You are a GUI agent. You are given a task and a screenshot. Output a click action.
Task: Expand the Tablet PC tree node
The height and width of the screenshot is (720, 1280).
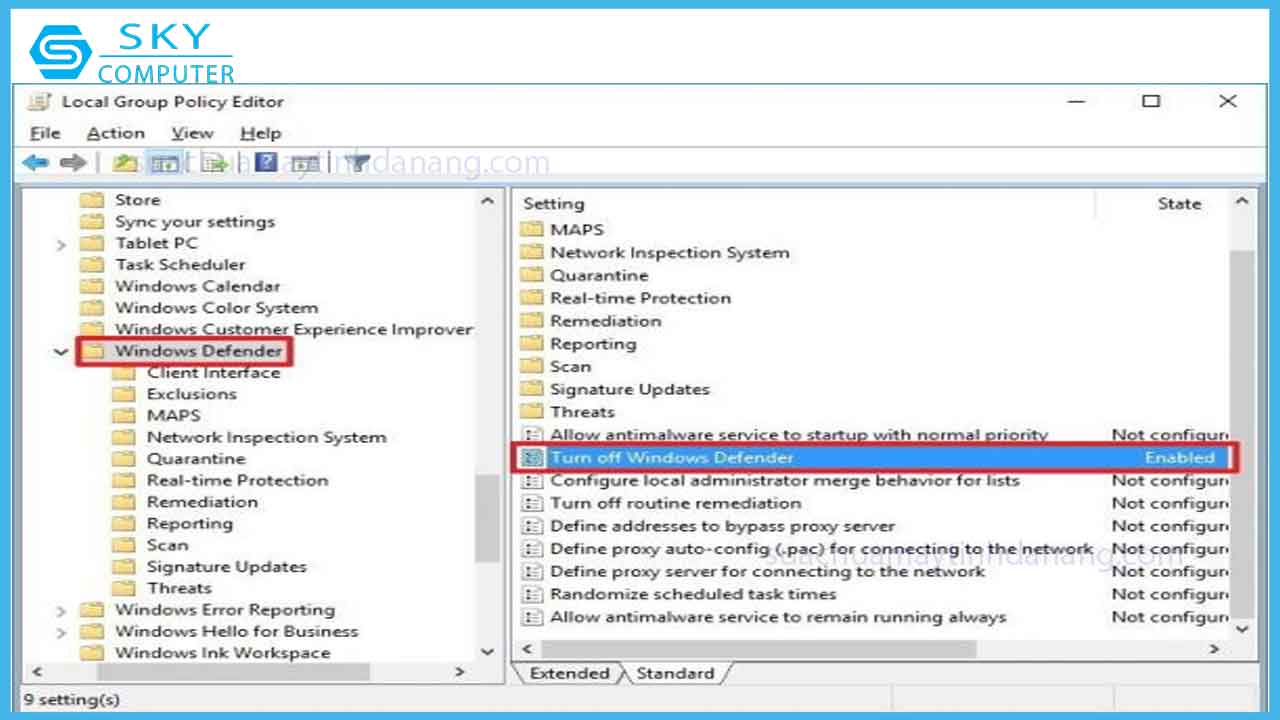tap(62, 244)
